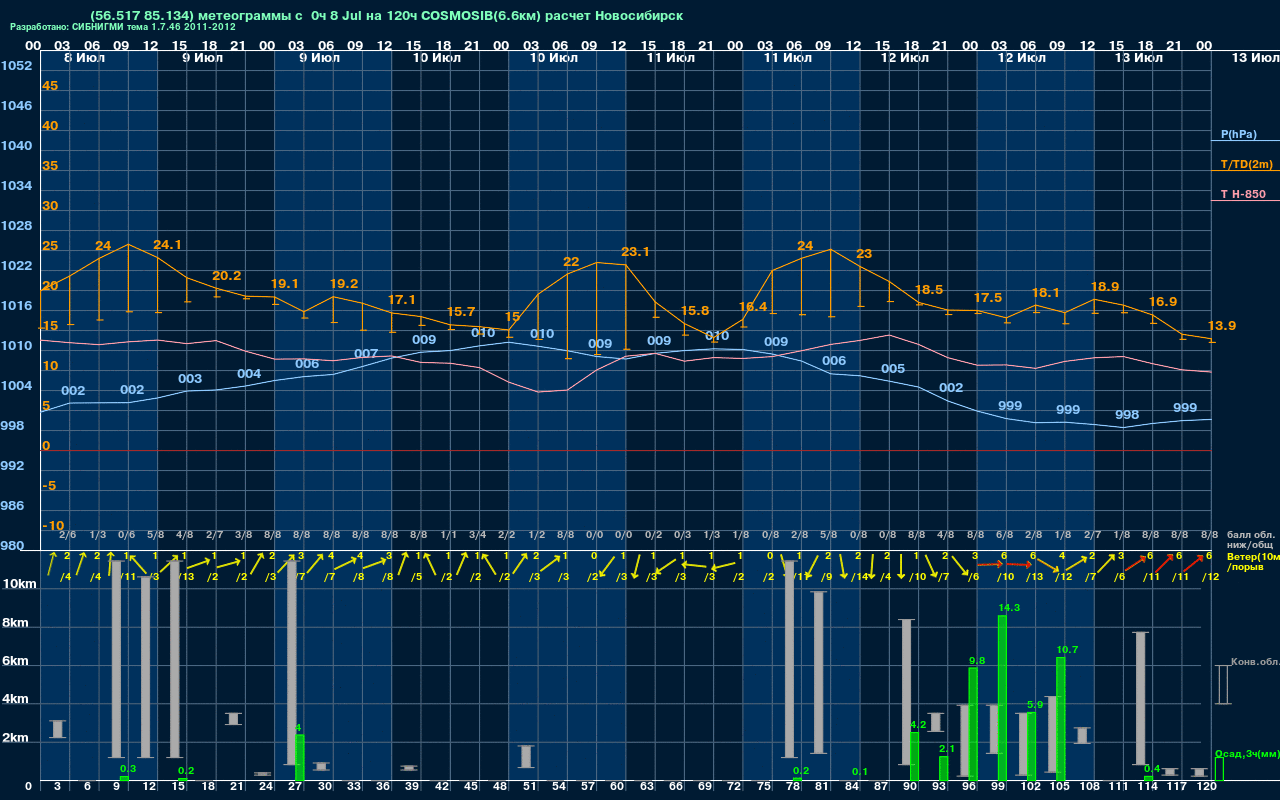Click the 23.1 temperature label
1280x800 pixels.
636,252
